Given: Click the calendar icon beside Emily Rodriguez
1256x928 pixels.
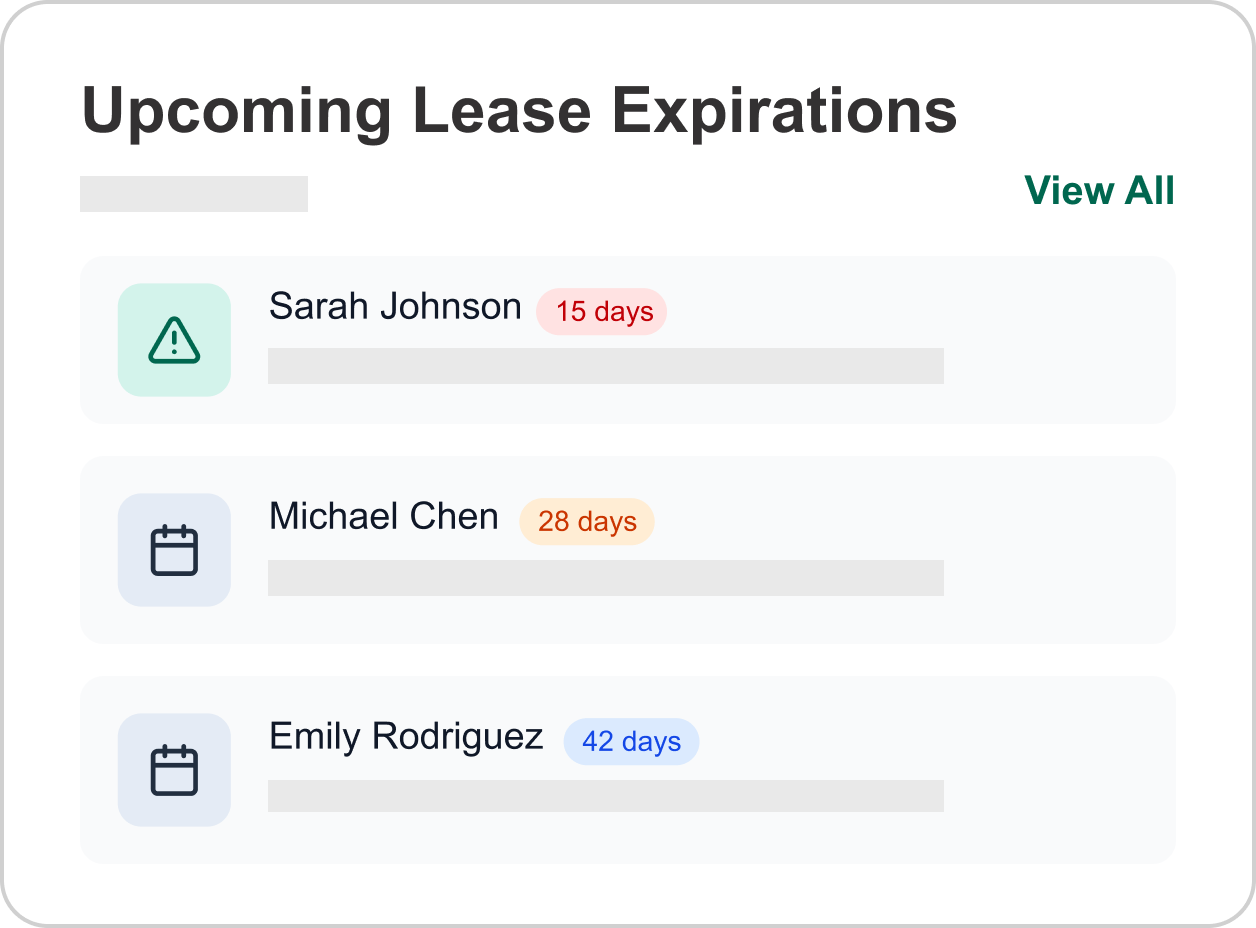Looking at the screenshot, I should (174, 770).
